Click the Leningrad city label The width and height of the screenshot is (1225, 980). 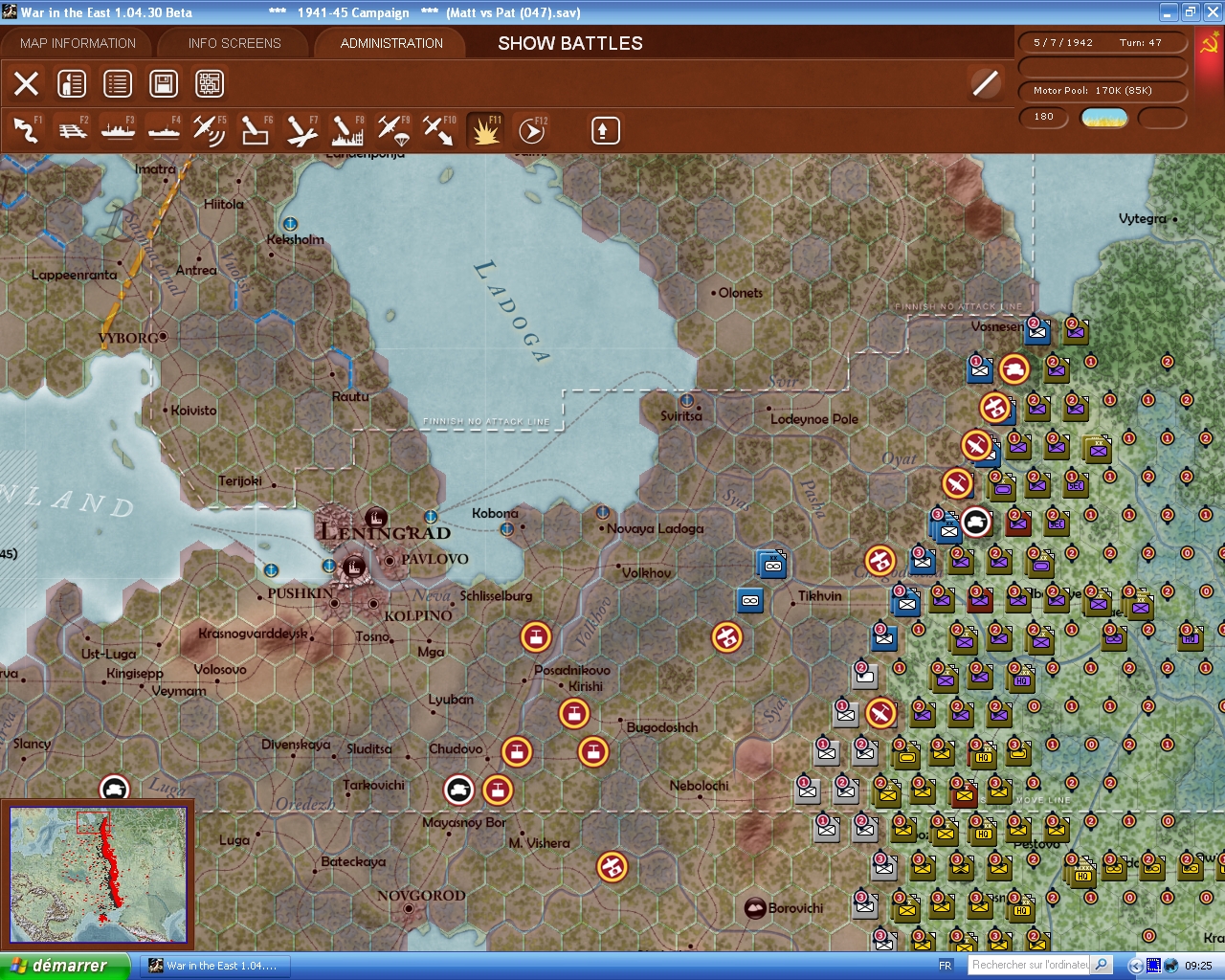pos(385,532)
